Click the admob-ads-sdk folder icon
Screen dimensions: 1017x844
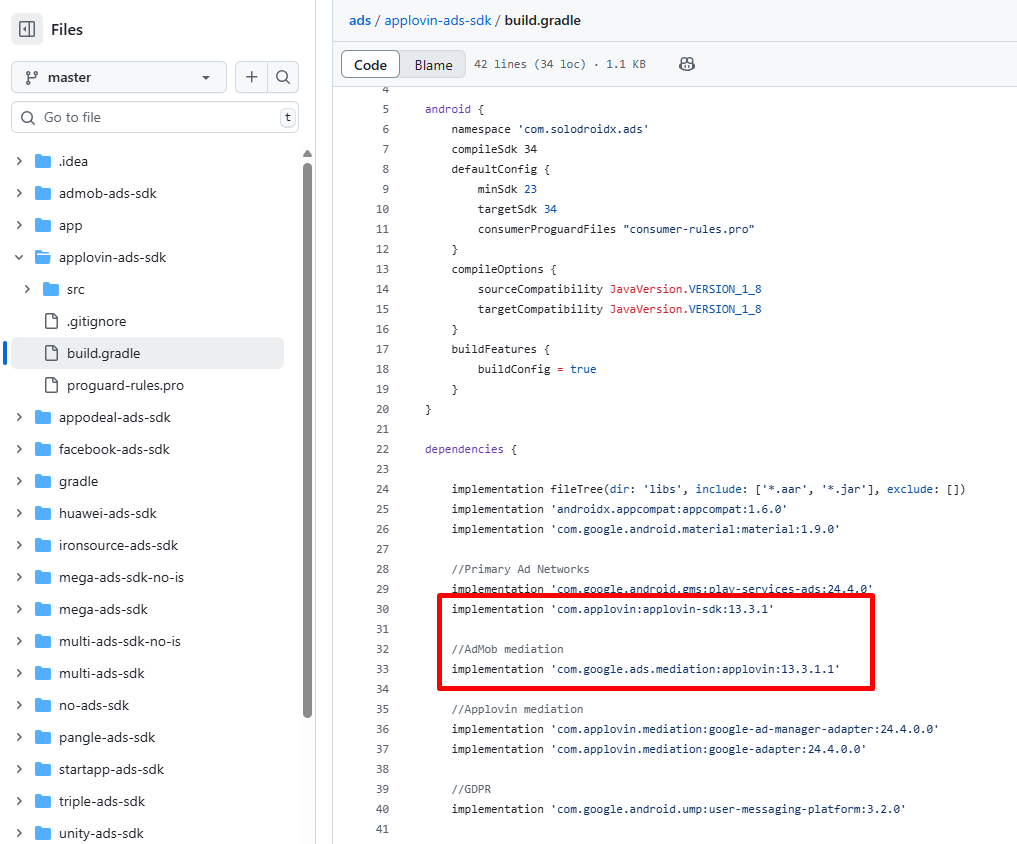pos(43,193)
